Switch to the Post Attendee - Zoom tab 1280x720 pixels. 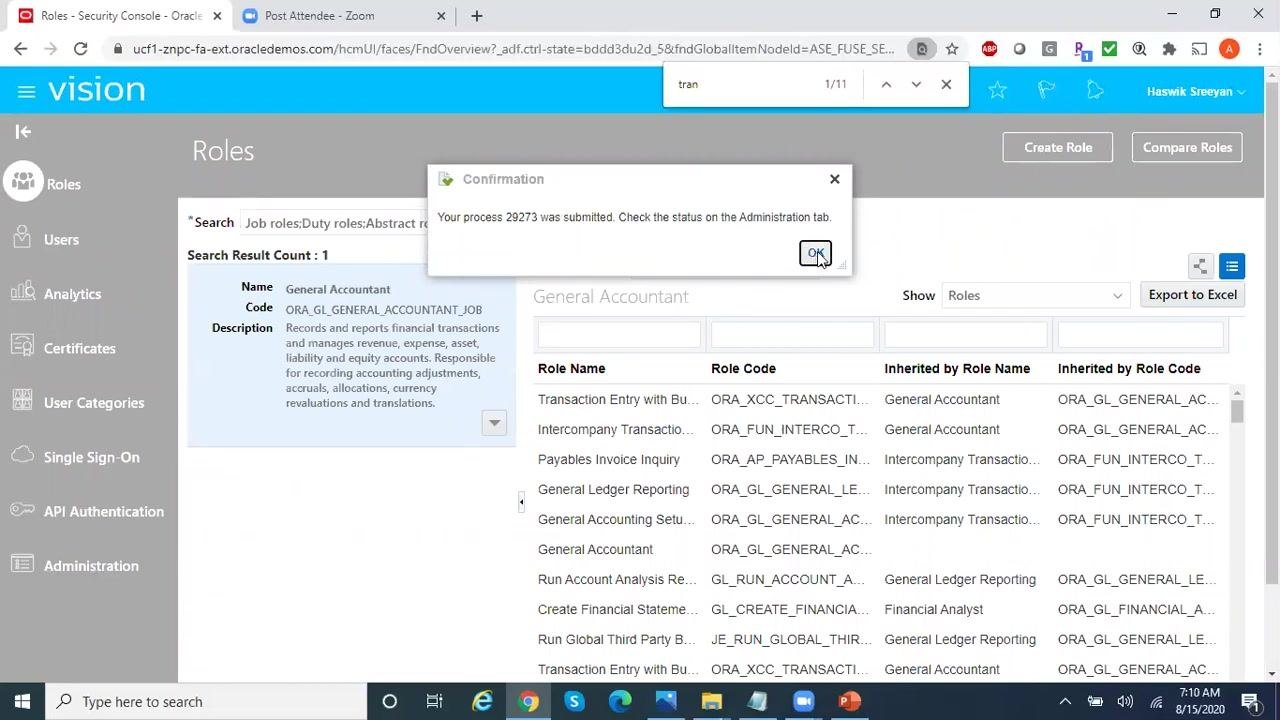342,16
